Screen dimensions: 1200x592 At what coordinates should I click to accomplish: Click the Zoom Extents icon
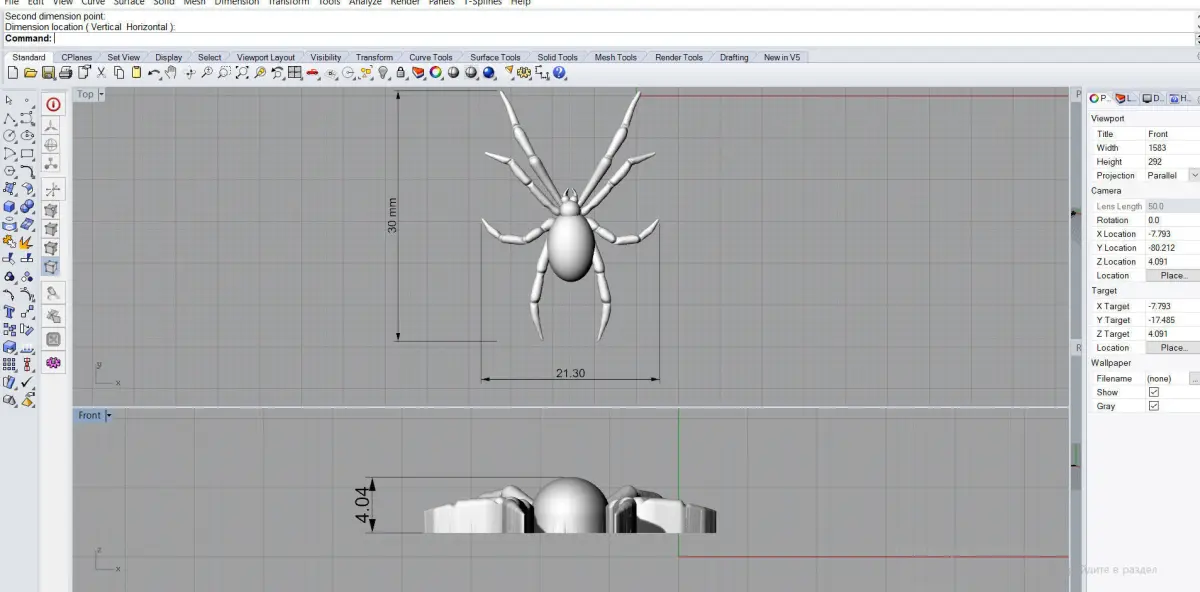242,73
